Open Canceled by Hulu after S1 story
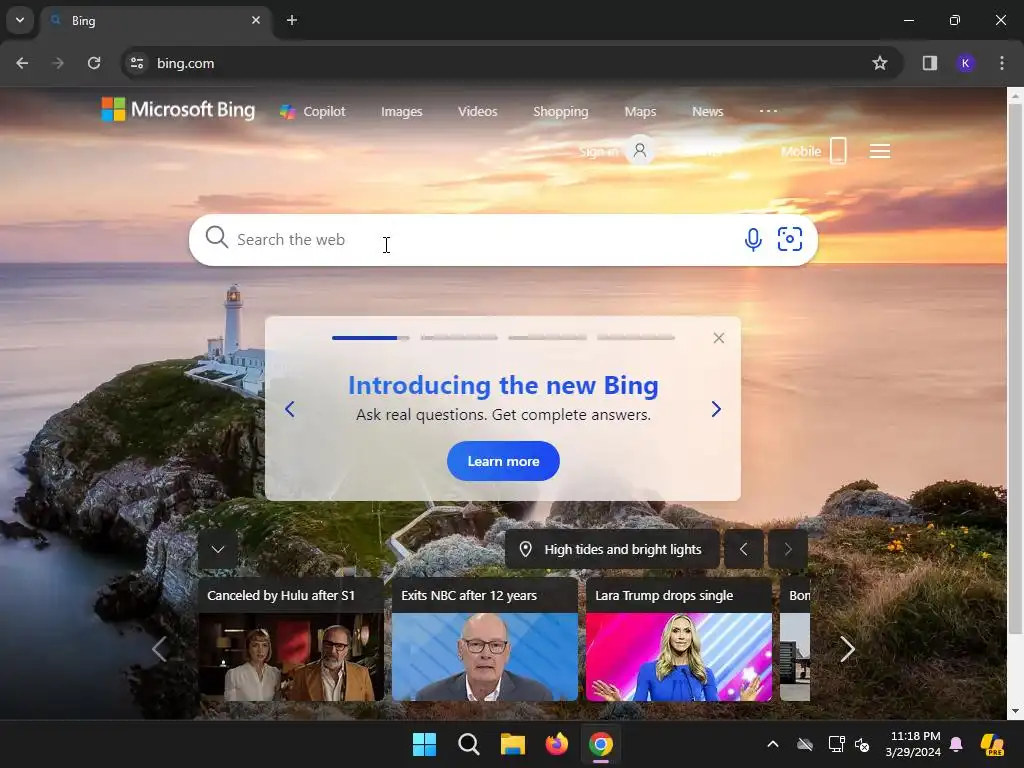Screen dimensions: 1024x768 291,639
